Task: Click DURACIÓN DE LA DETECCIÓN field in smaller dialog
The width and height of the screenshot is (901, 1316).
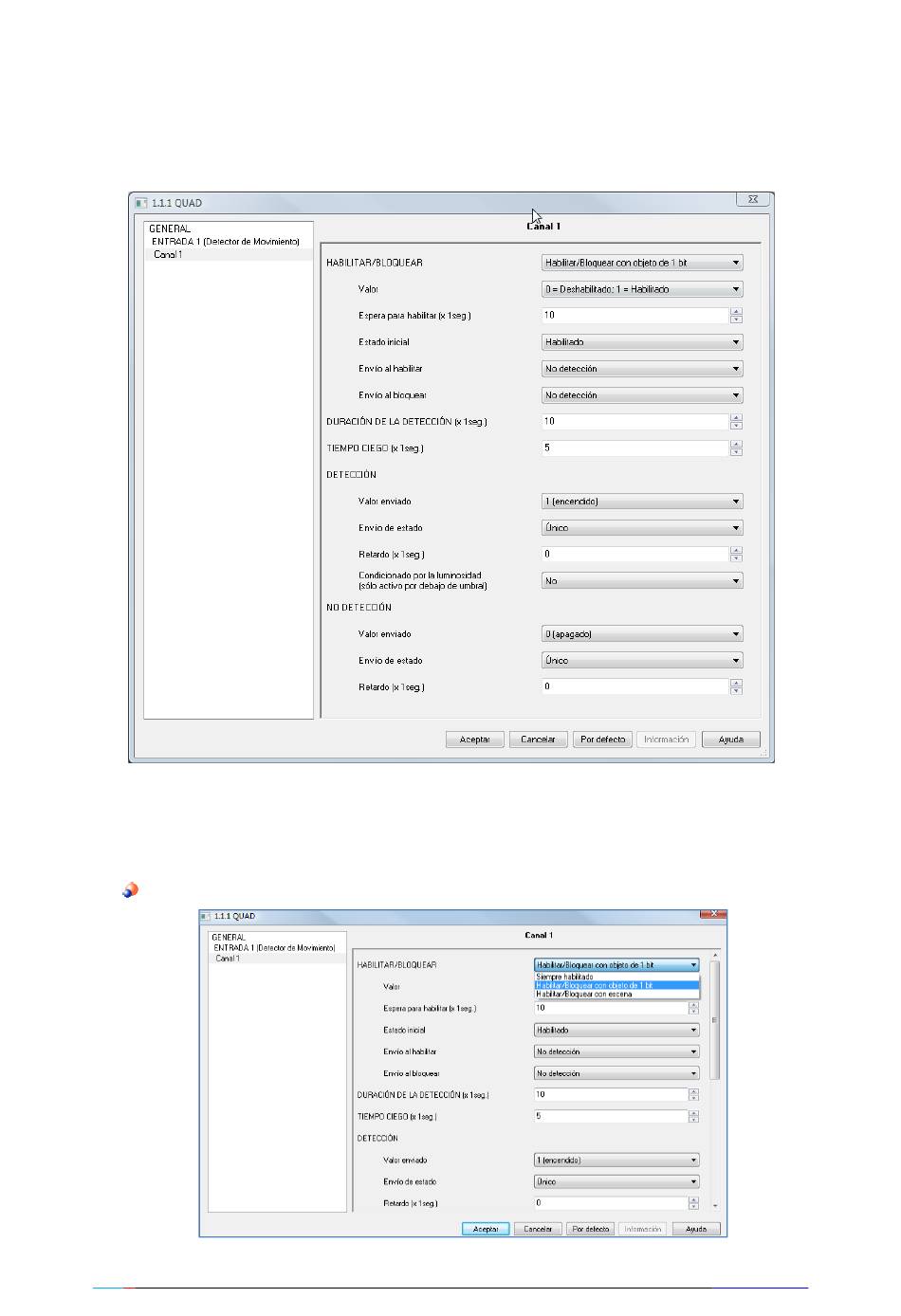Action: click(x=611, y=1095)
